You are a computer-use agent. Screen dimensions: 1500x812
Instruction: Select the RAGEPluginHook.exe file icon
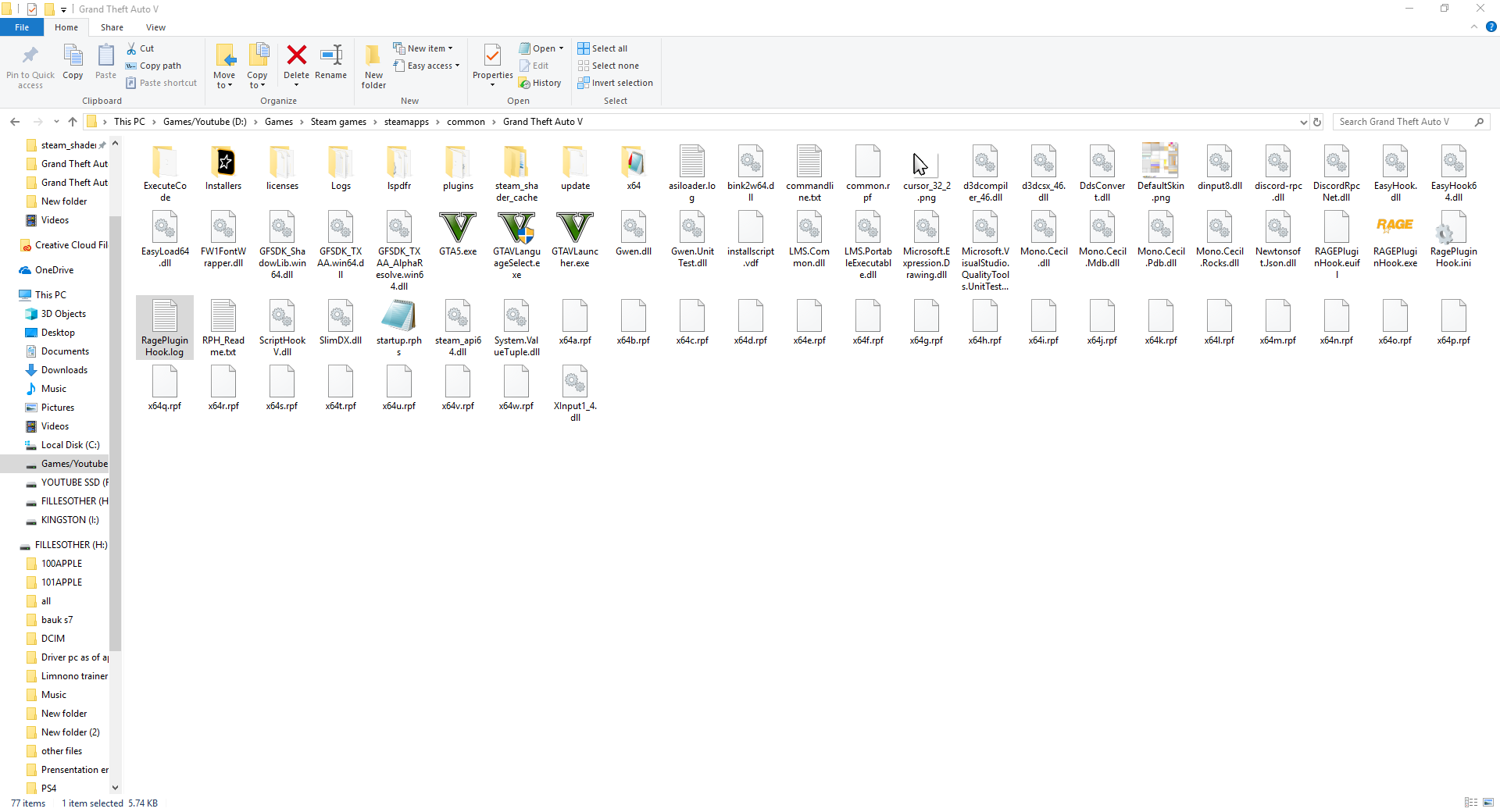(x=1395, y=227)
